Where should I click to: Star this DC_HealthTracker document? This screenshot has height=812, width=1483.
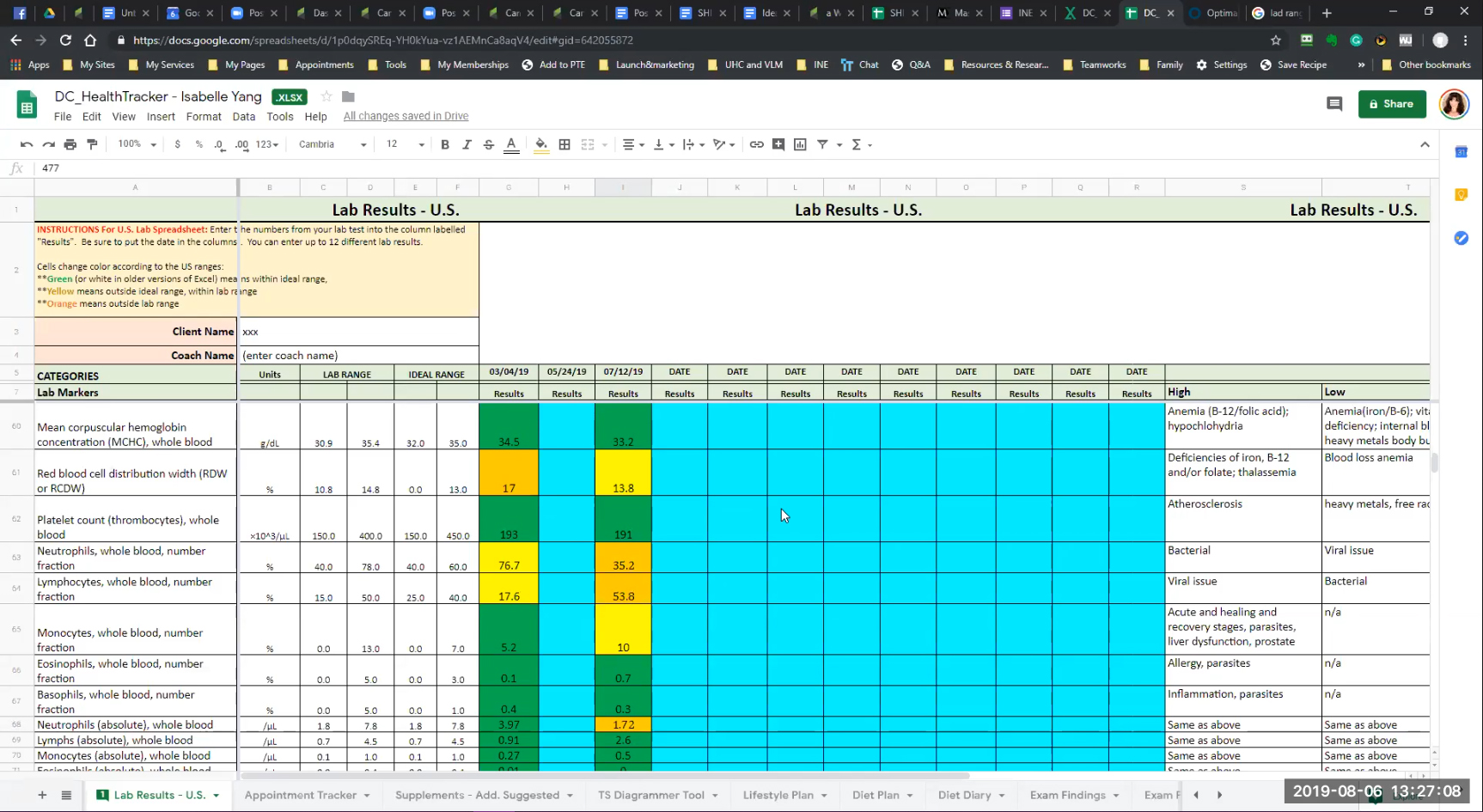[327, 97]
